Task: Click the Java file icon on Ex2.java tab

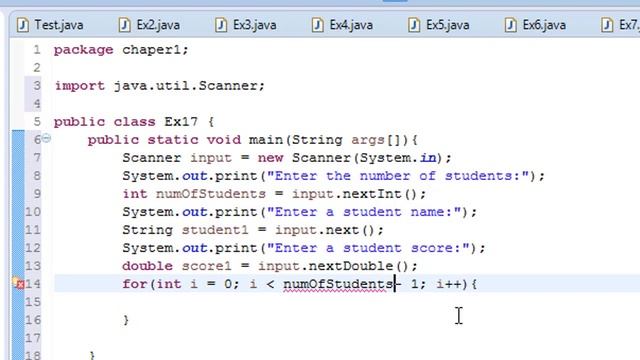Action: pyautogui.click(x=124, y=25)
